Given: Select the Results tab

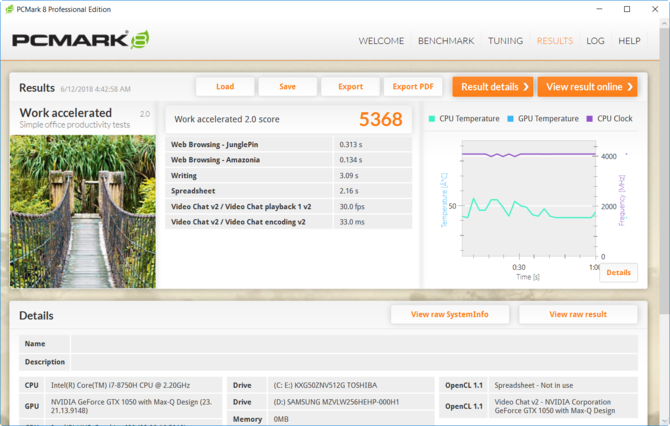Looking at the screenshot, I should pyautogui.click(x=555, y=41).
